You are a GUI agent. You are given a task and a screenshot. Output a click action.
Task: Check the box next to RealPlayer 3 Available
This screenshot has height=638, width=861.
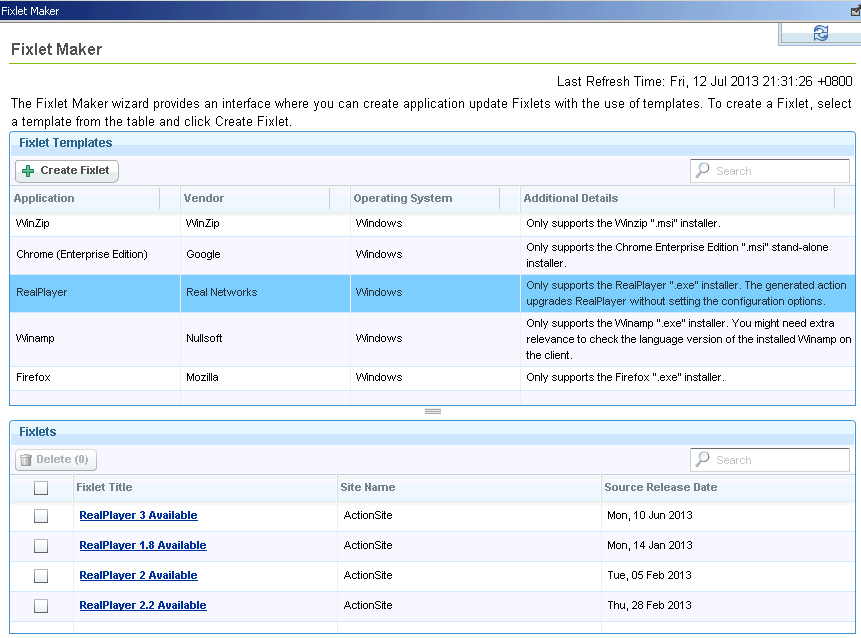[x=40, y=516]
